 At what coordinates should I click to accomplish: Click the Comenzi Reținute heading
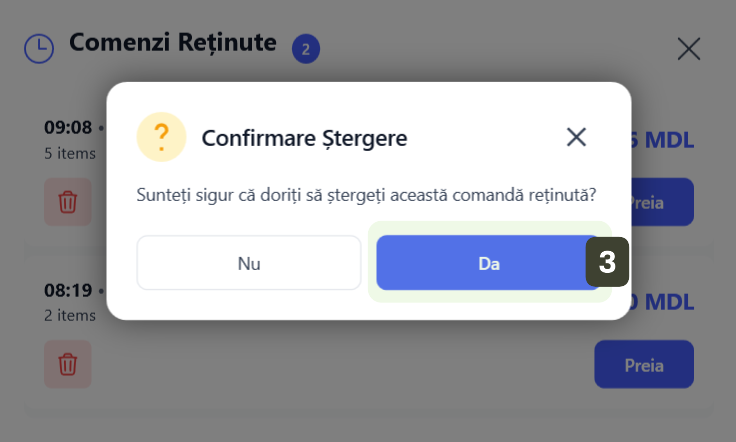pyautogui.click(x=172, y=42)
